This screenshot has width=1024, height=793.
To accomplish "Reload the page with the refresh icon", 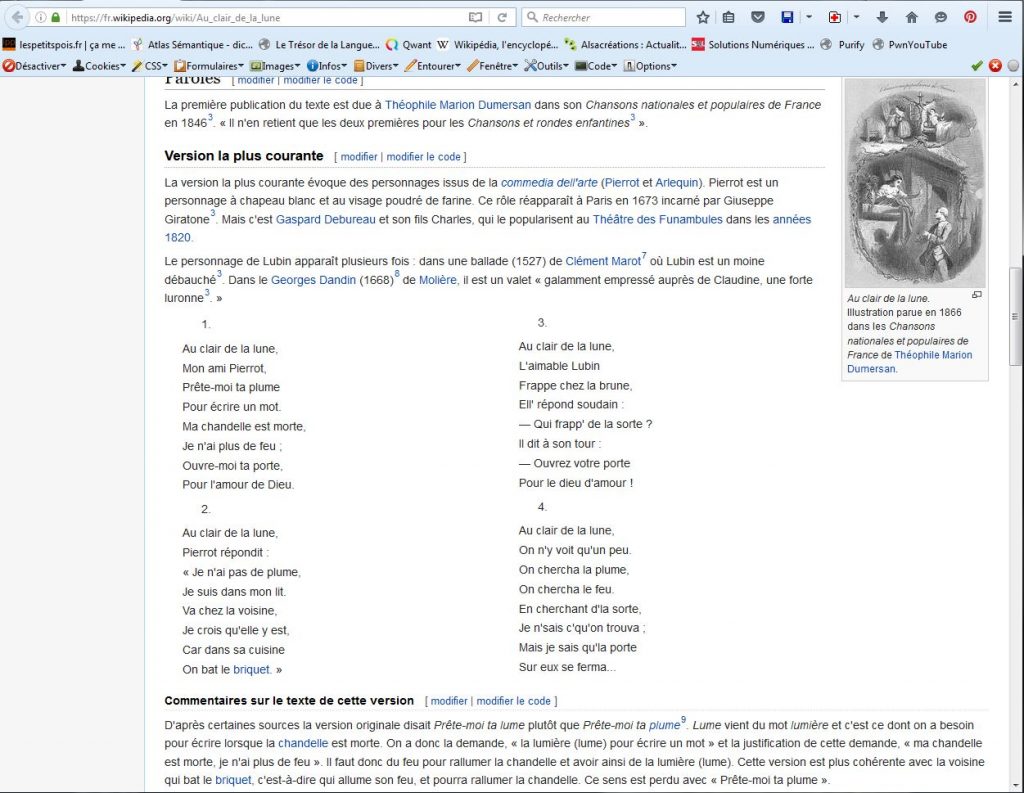I will (502, 18).
